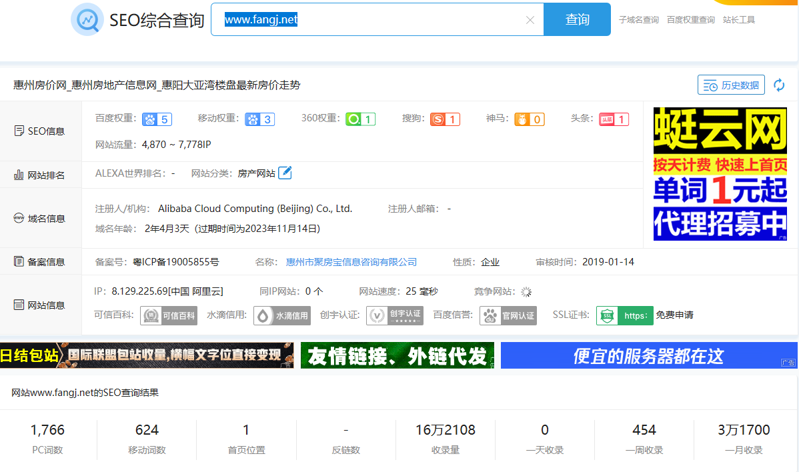Screen dimensions: 799x472
Task: Click the Sogou weight badge
Action: coord(445,119)
